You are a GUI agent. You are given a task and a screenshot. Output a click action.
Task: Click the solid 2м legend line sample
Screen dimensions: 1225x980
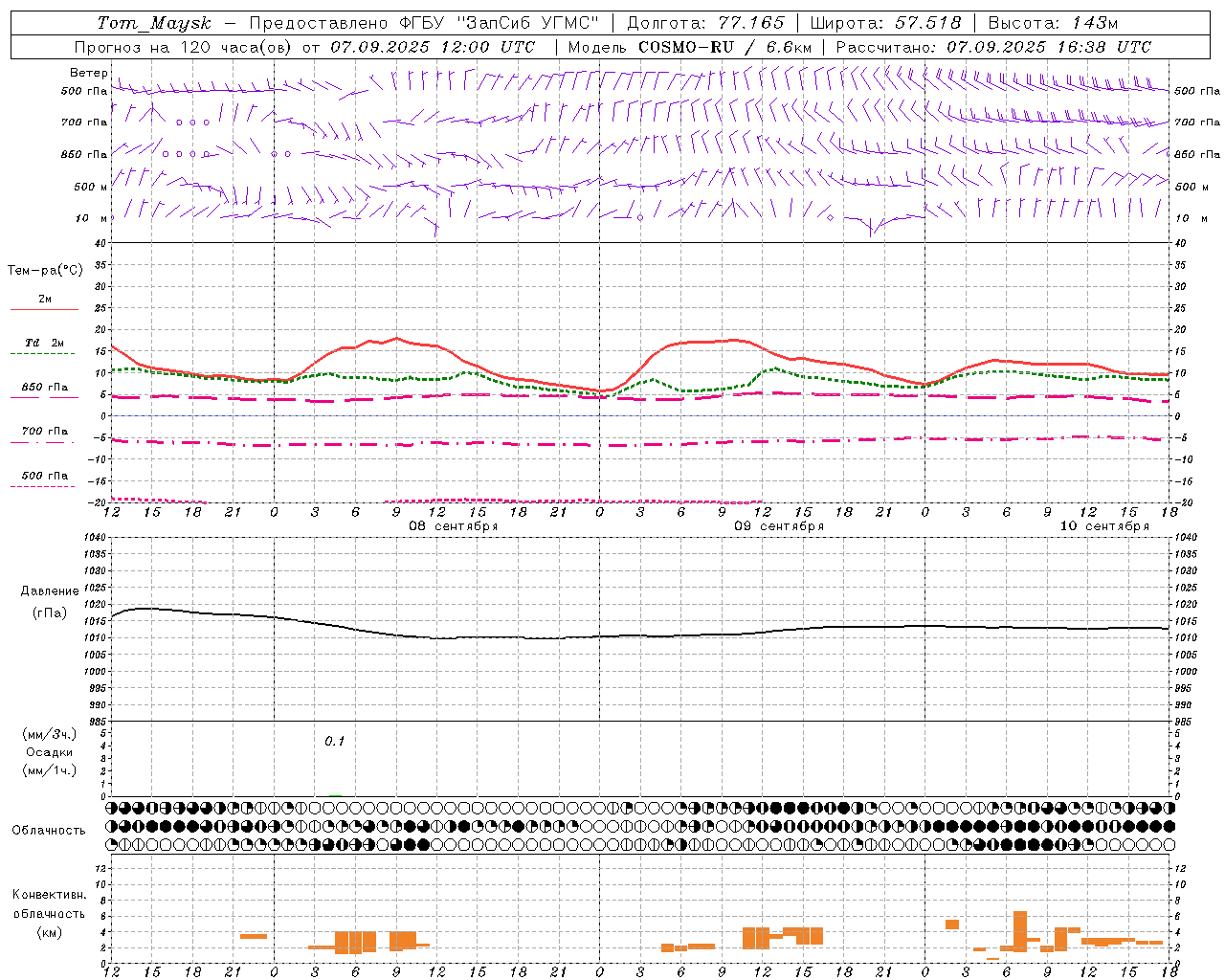44,310
